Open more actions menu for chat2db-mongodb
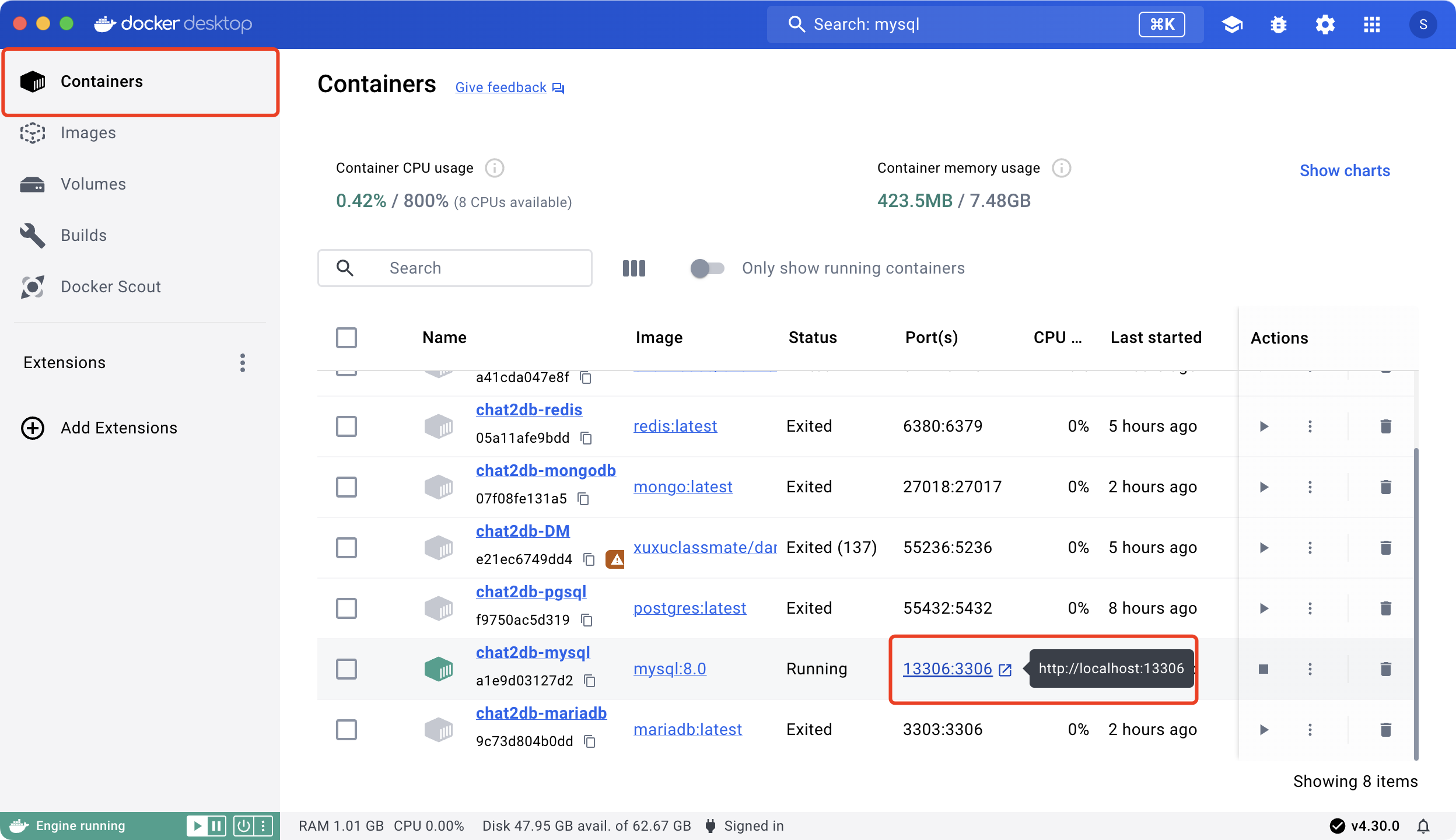This screenshot has height=840, width=1456. tap(1310, 487)
